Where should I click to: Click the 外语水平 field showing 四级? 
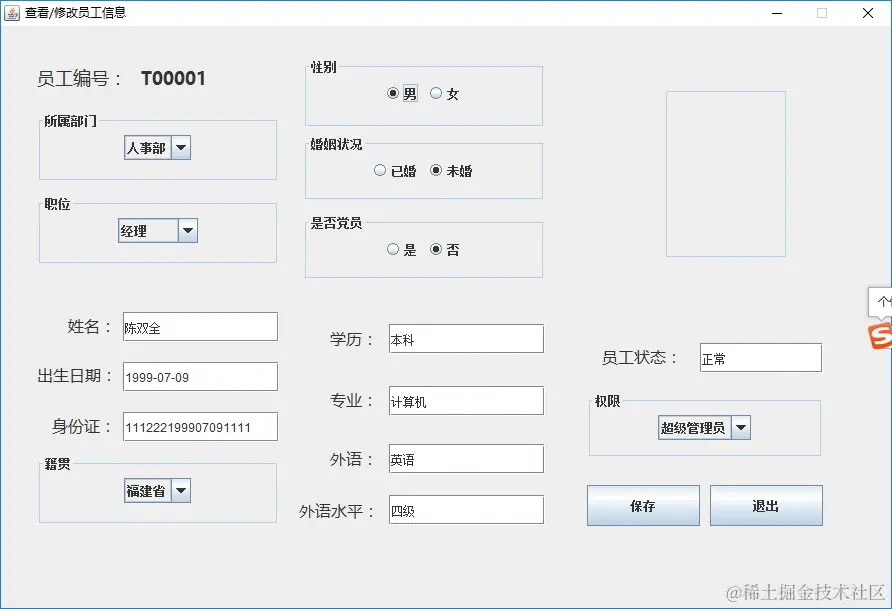tap(465, 510)
